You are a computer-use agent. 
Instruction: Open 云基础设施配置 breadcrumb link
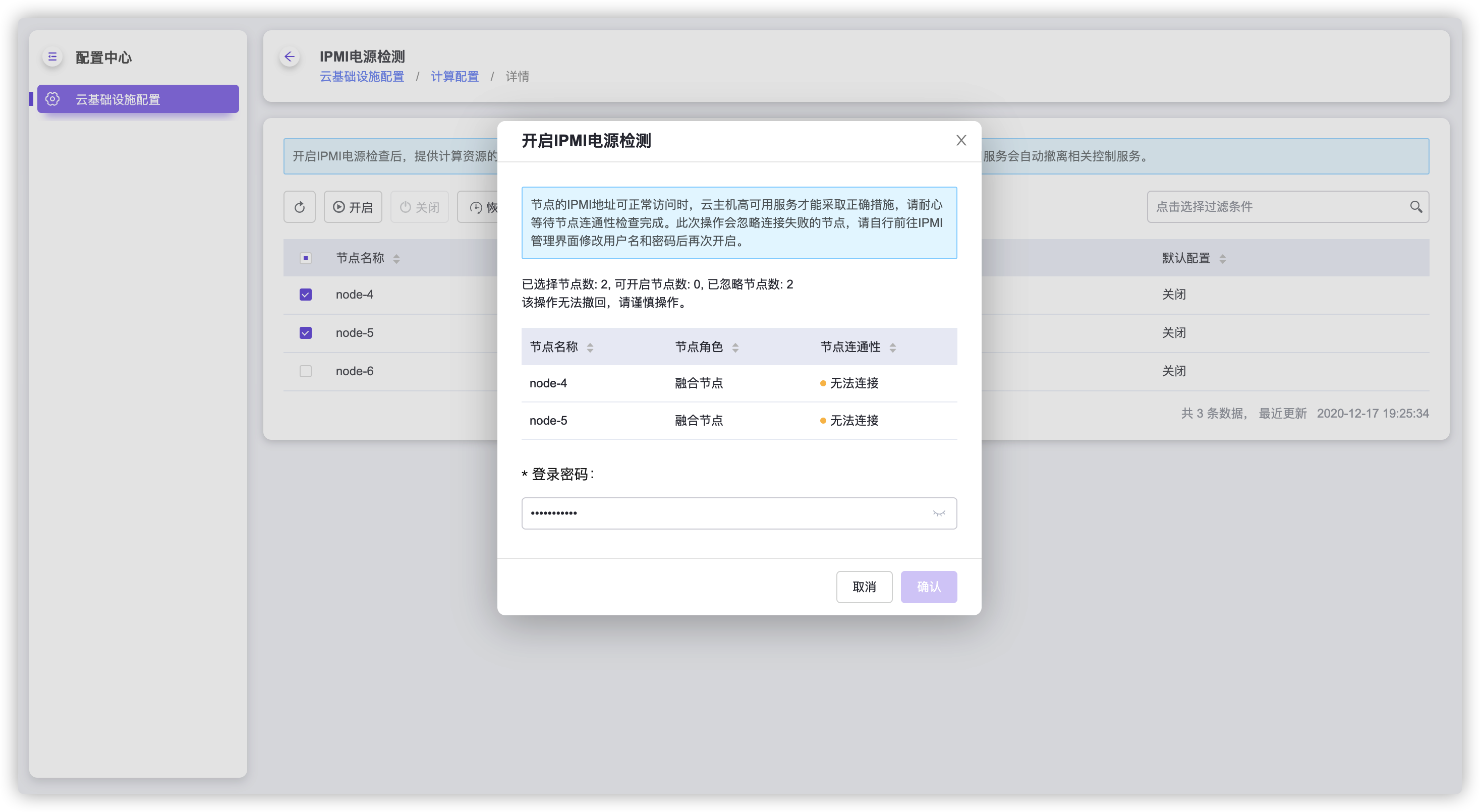pos(362,77)
